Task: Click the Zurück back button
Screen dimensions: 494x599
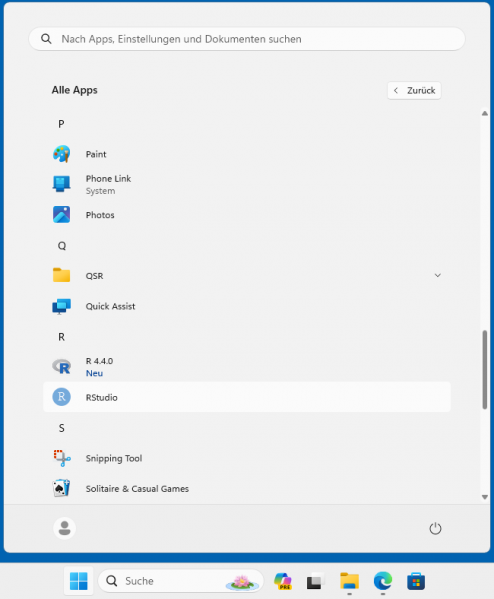Action: 414,91
